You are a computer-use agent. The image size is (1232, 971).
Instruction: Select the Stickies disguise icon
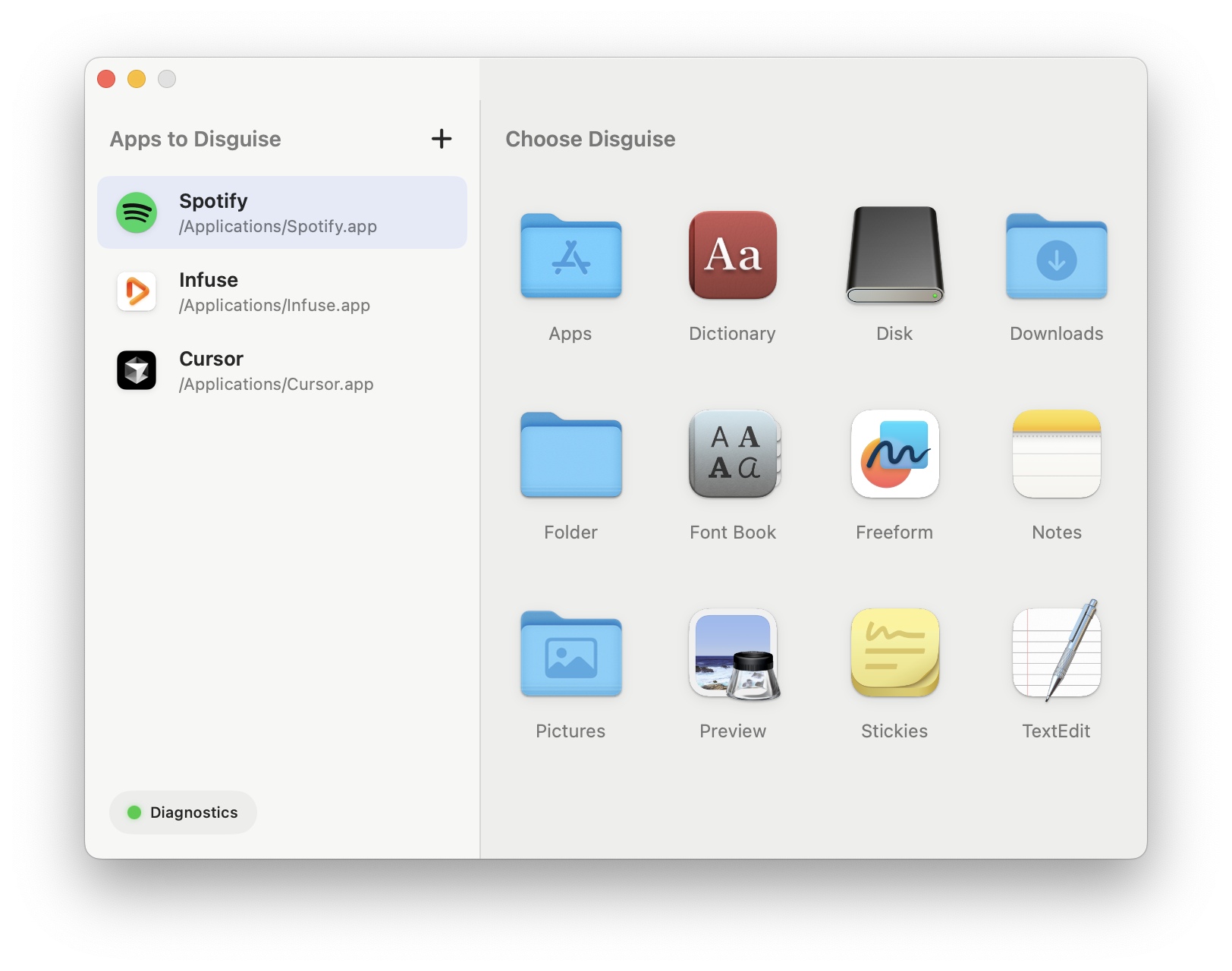pyautogui.click(x=895, y=652)
